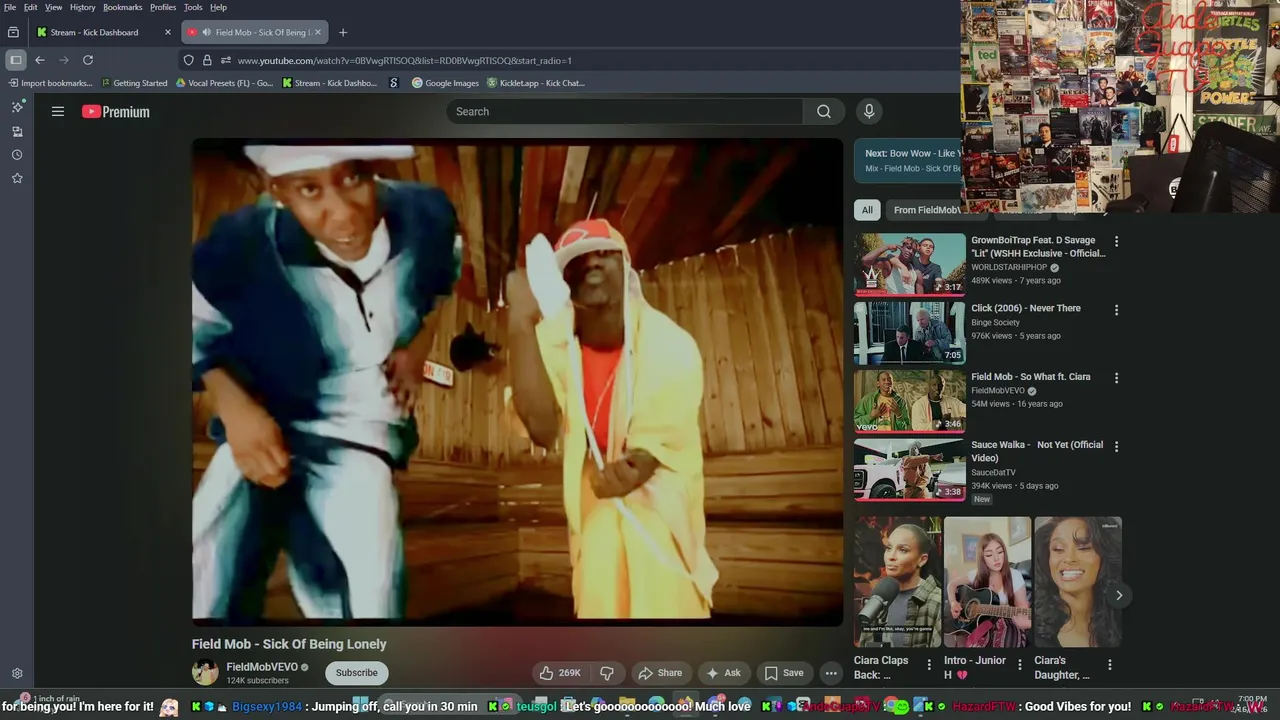Open options menu for So What ft. Ciara
Screen dimensions: 1280x720
tap(1116, 378)
